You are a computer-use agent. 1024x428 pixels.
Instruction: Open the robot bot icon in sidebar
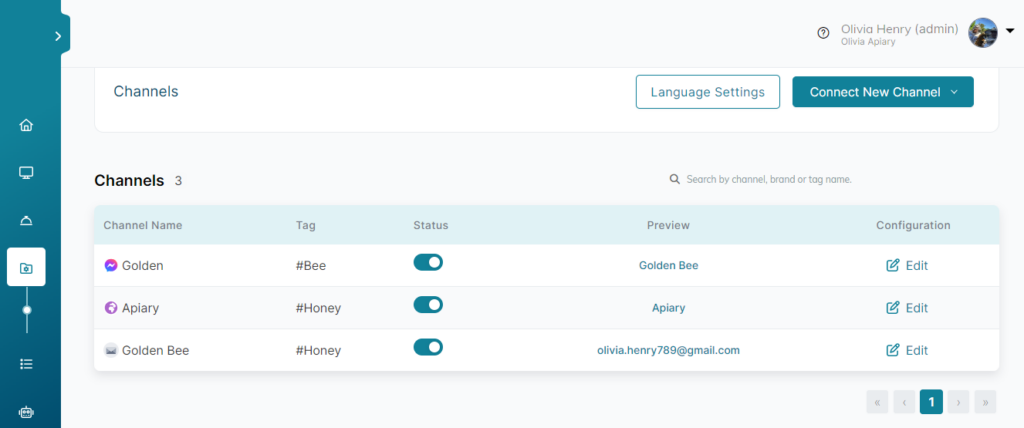(x=26, y=412)
